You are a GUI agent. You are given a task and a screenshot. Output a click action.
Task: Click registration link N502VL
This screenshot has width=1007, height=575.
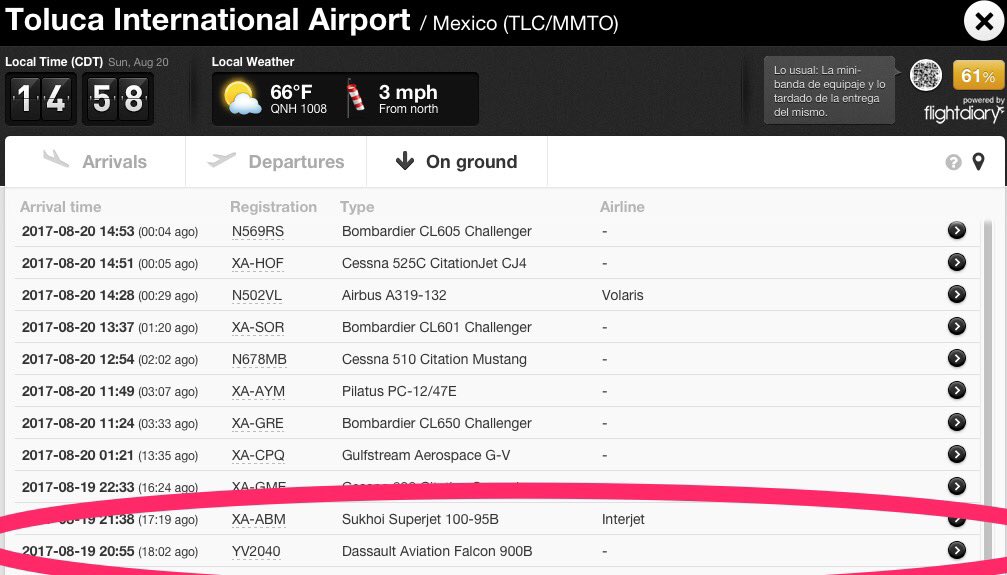pos(258,295)
